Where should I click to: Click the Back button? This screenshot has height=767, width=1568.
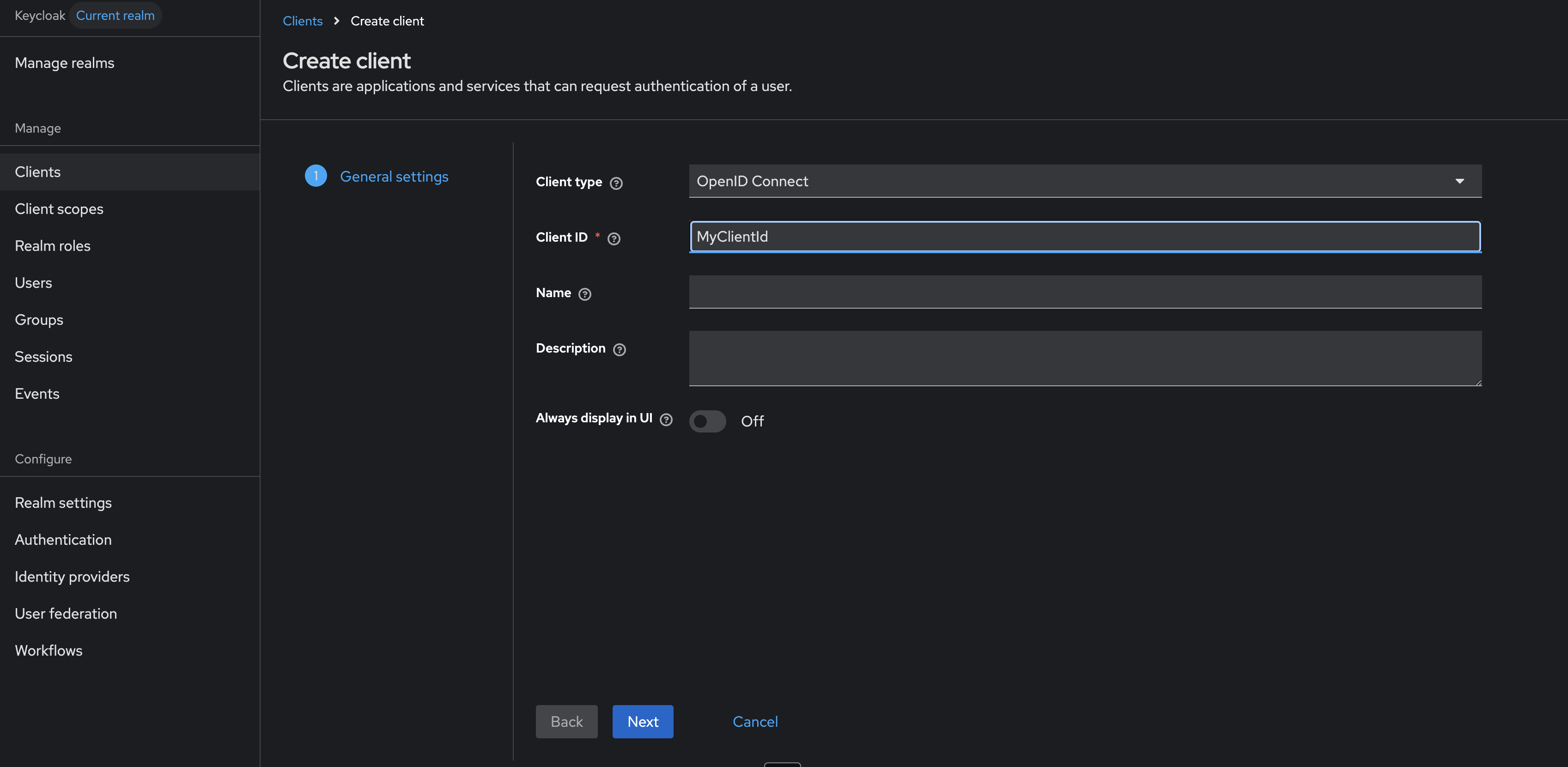pos(566,721)
